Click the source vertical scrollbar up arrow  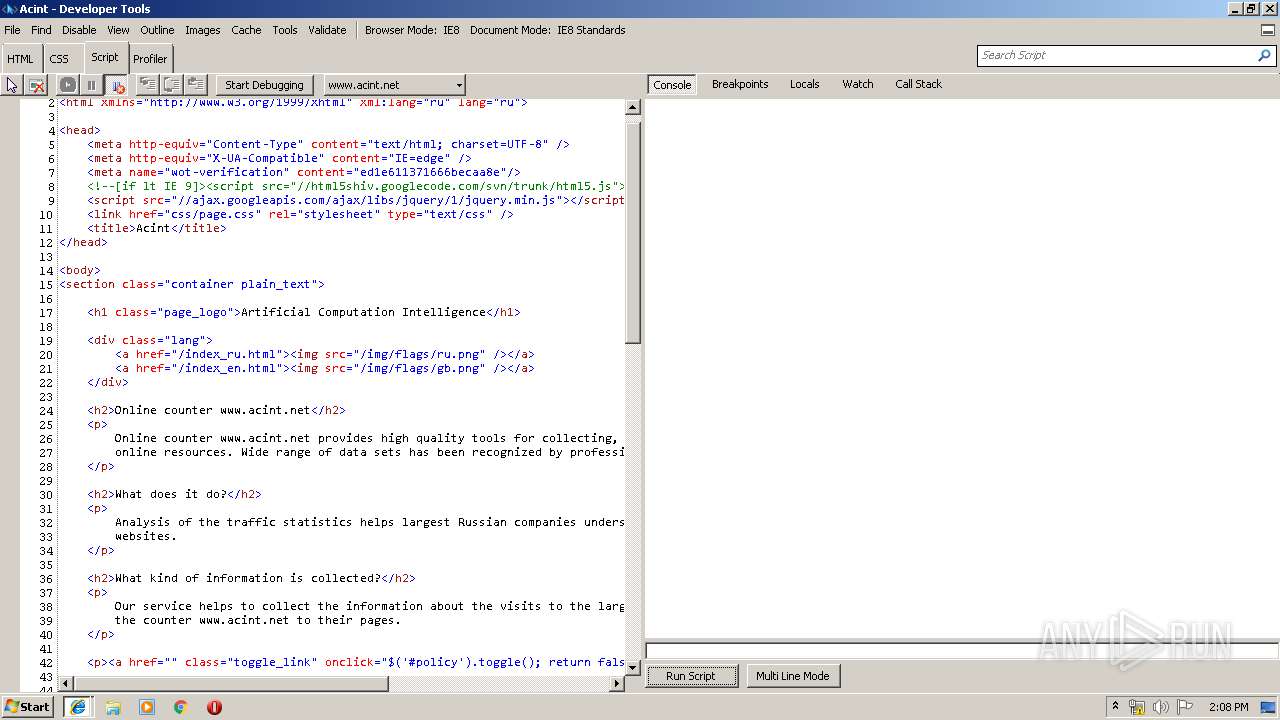coord(633,107)
